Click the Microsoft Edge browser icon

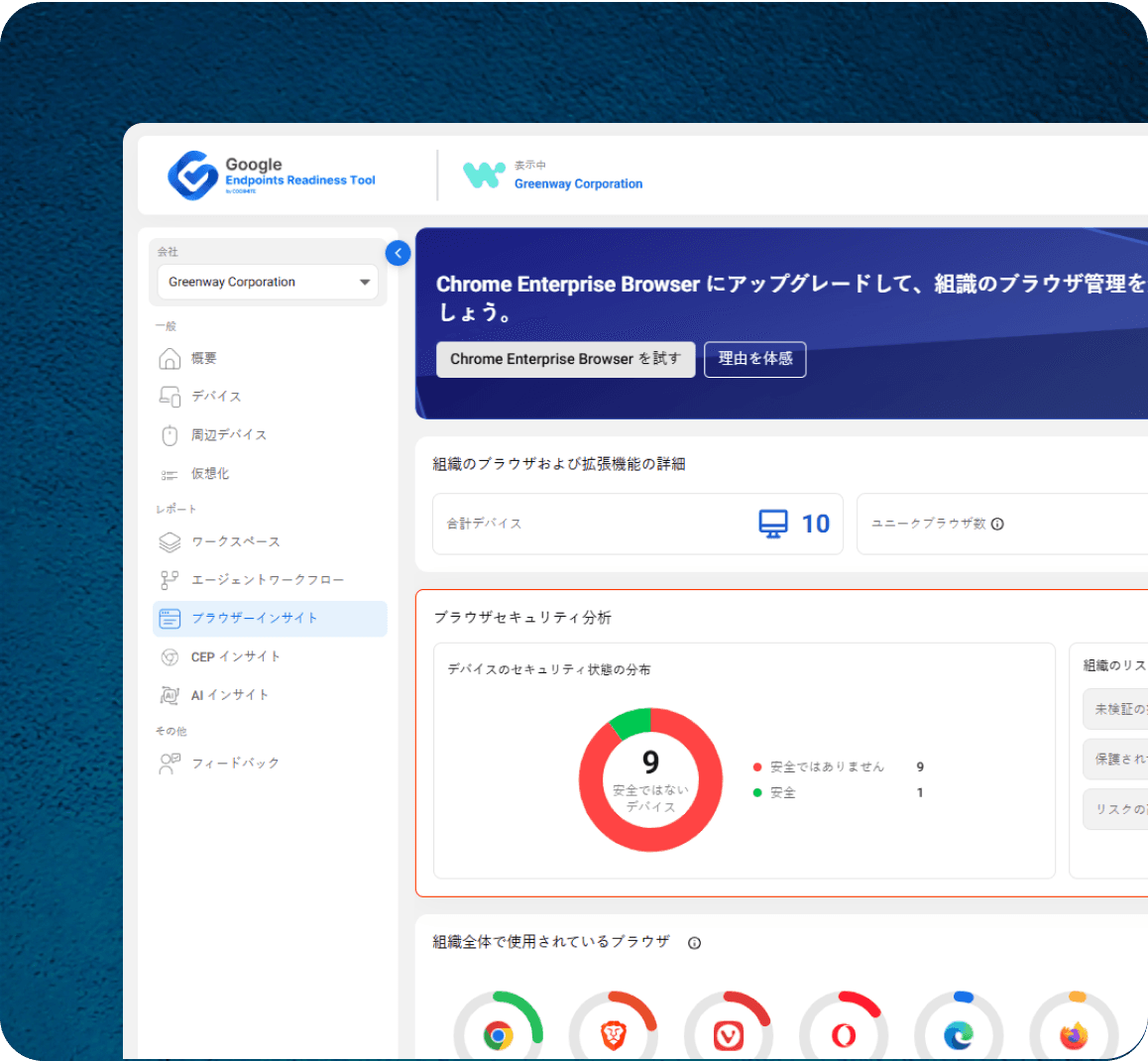[959, 1035]
